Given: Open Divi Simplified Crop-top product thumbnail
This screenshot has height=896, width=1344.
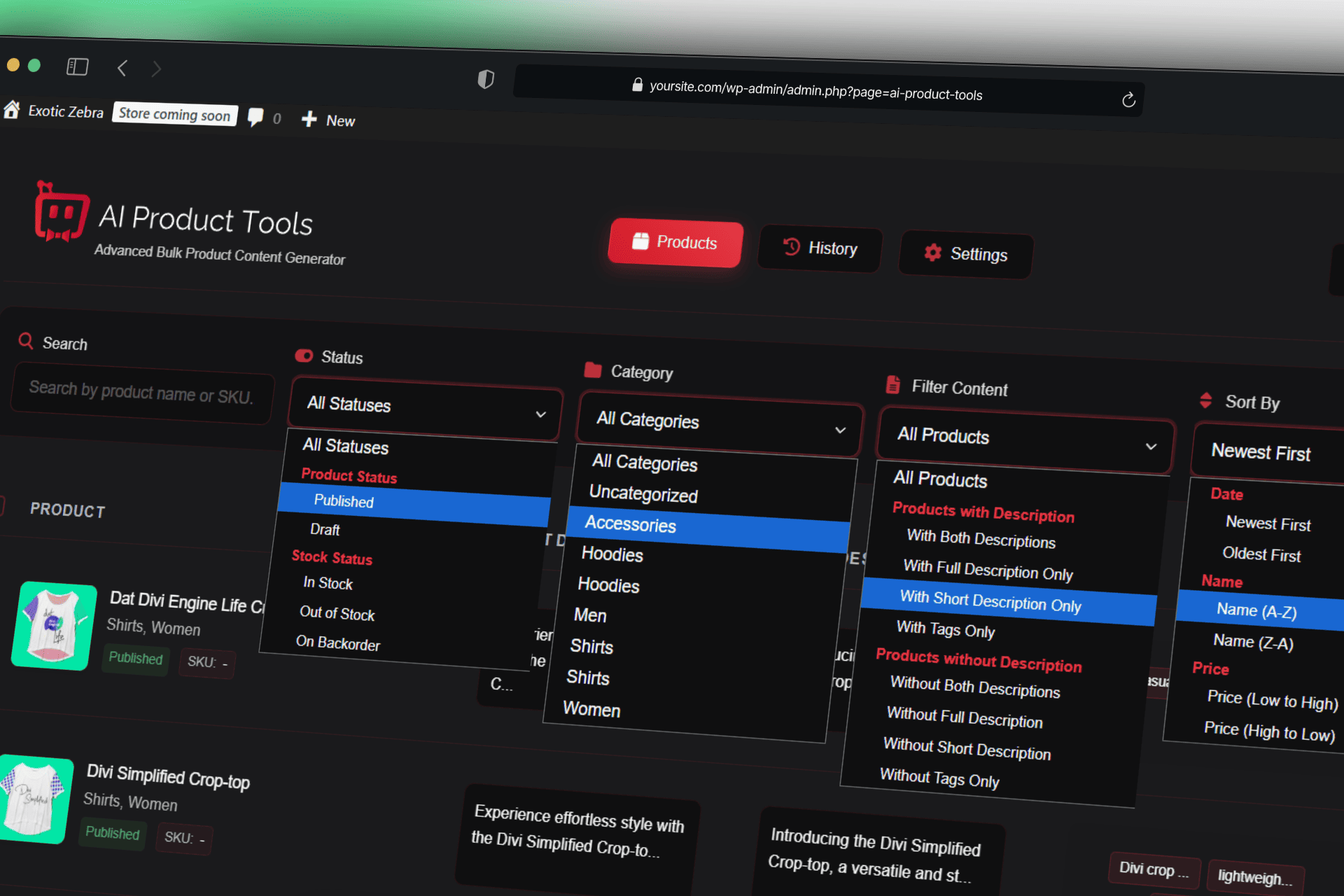Looking at the screenshot, I should pyautogui.click(x=35, y=798).
